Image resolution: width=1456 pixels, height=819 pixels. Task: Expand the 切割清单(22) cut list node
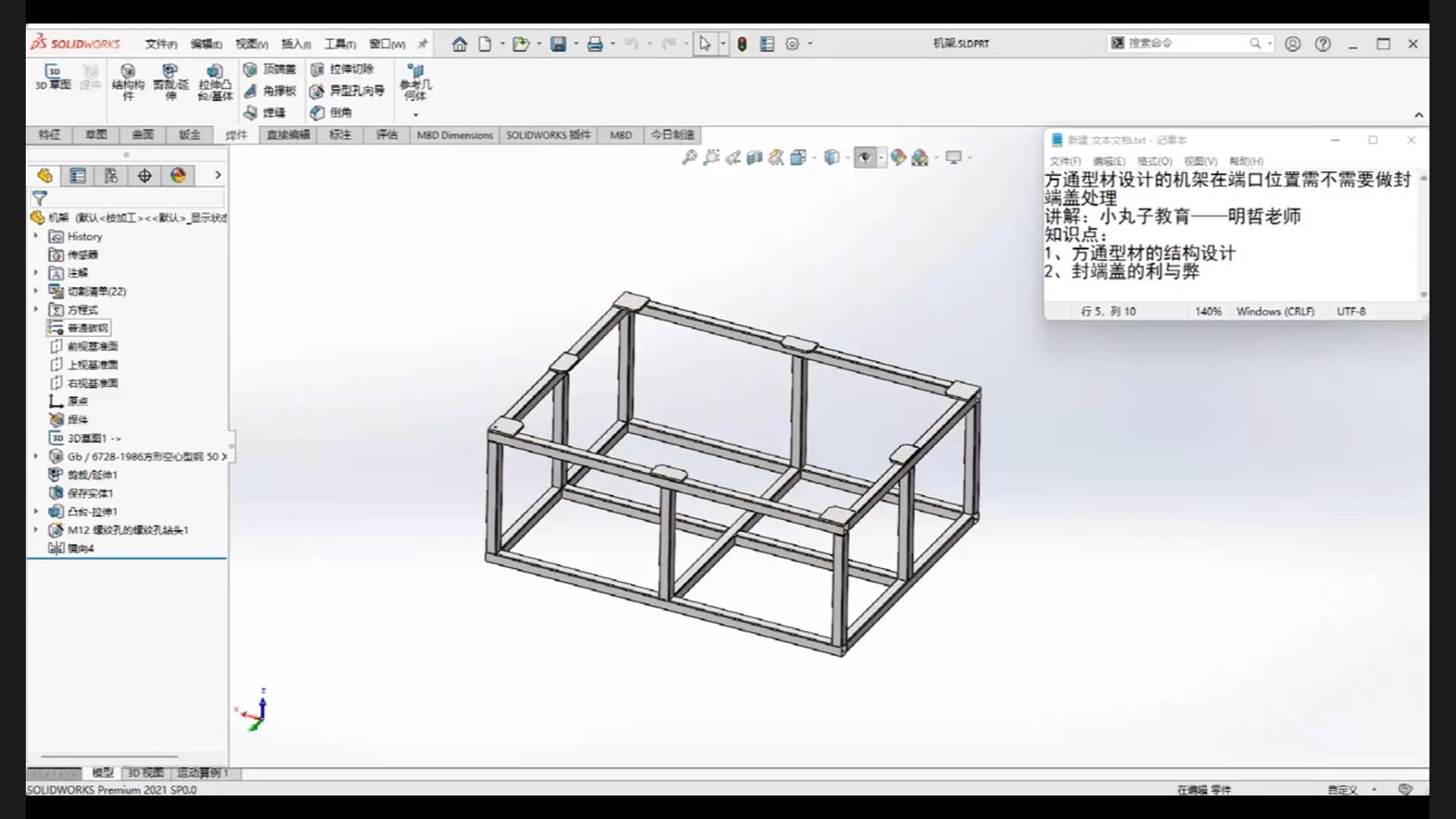36,290
